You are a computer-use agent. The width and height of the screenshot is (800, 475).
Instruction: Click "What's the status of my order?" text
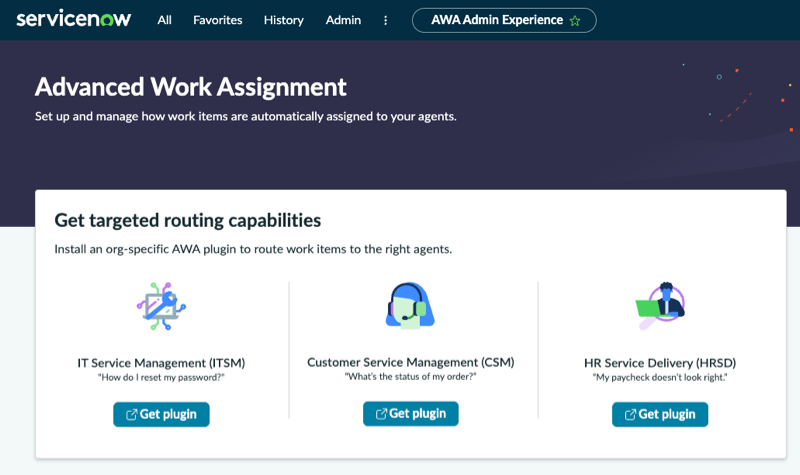pyautogui.click(x=411, y=377)
